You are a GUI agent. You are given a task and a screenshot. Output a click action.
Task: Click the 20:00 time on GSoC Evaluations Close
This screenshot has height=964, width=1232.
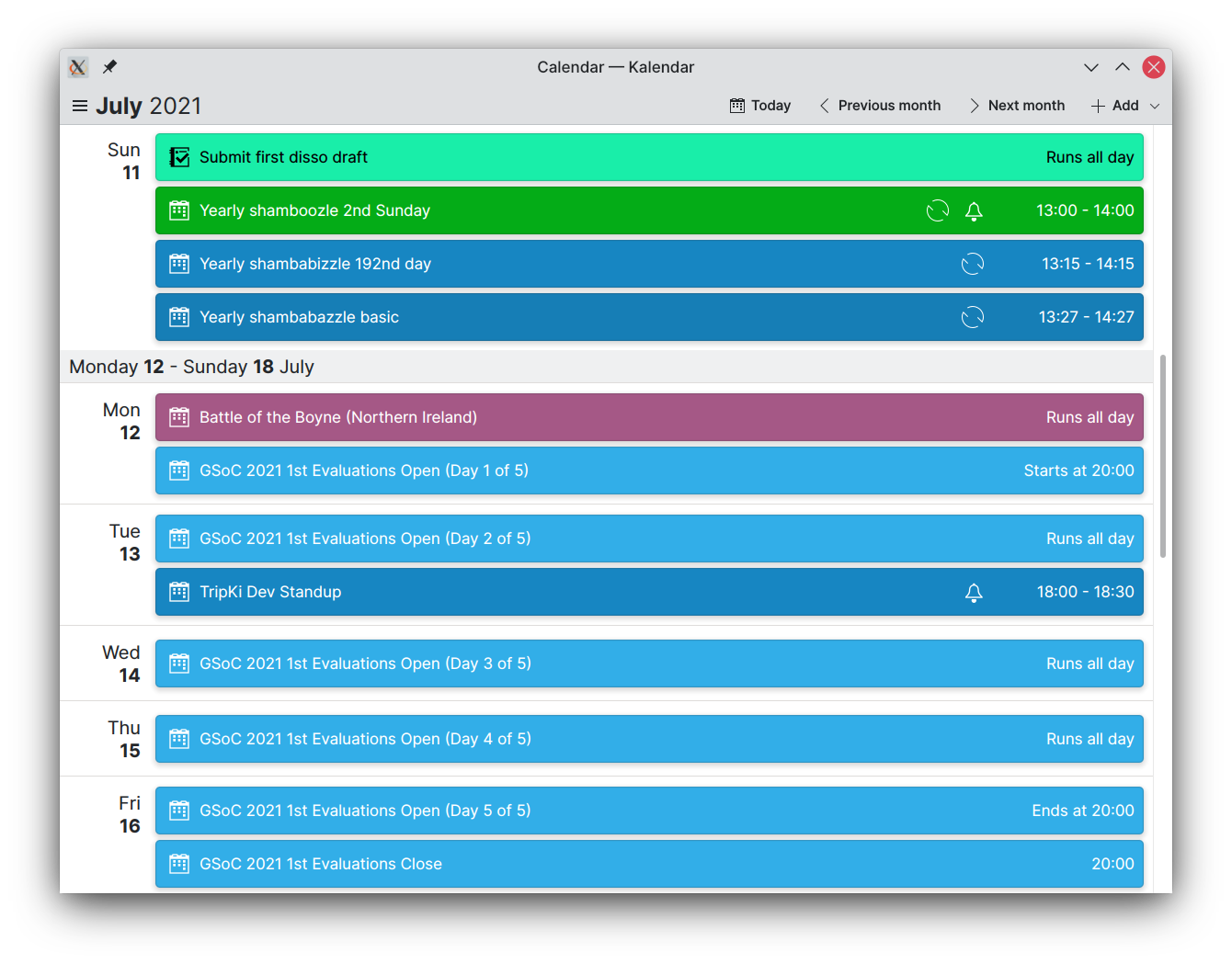[1112, 864]
